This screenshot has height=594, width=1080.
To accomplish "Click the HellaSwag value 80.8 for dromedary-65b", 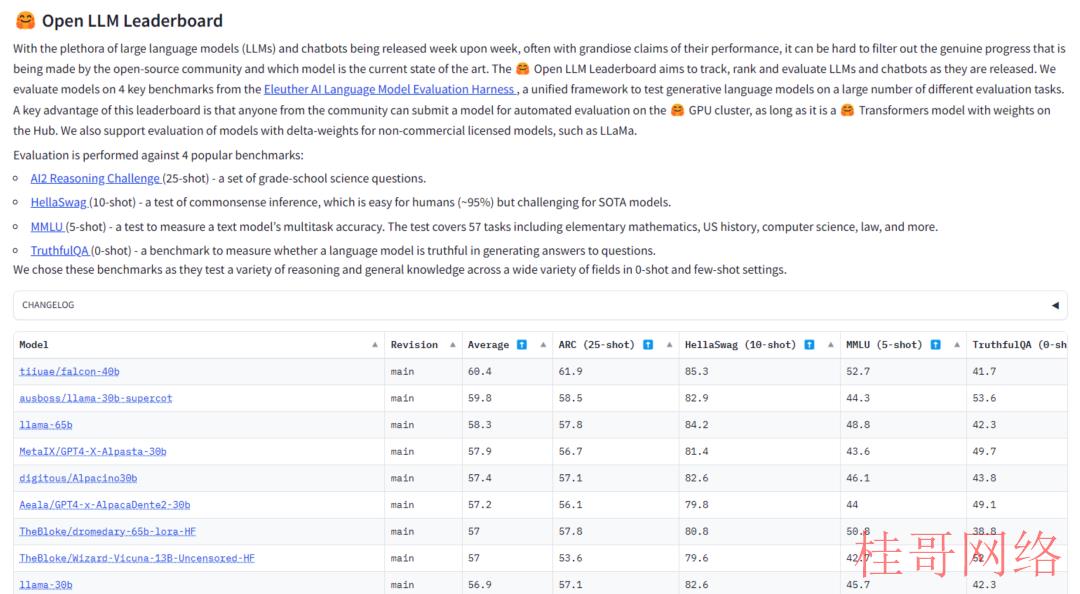I will tap(696, 531).
